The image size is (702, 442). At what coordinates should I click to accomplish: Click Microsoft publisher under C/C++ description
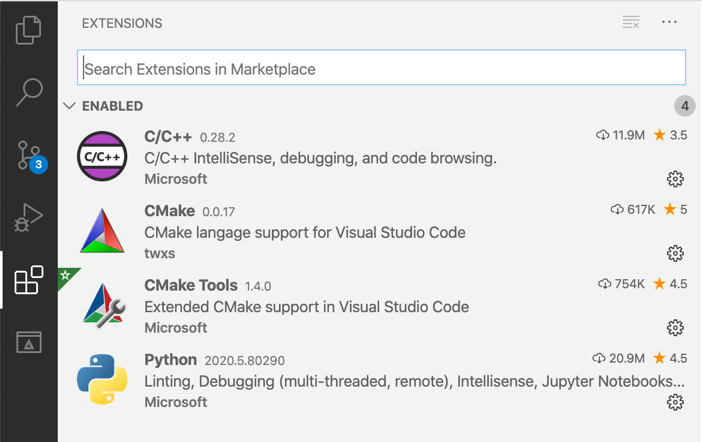[x=176, y=179]
